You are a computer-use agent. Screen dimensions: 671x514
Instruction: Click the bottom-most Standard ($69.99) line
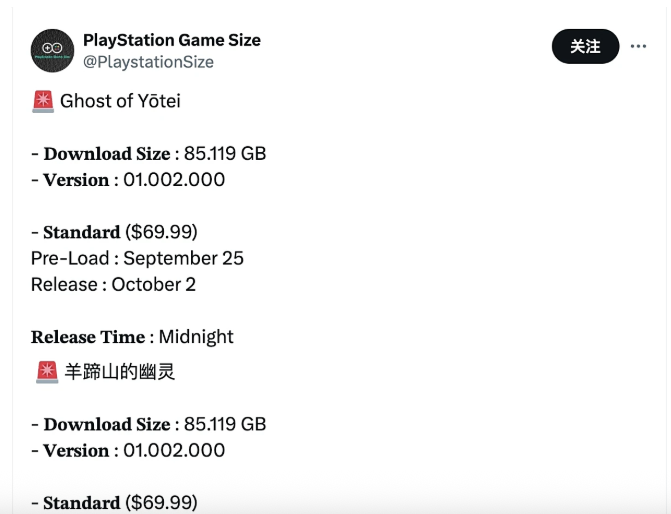coord(114,502)
